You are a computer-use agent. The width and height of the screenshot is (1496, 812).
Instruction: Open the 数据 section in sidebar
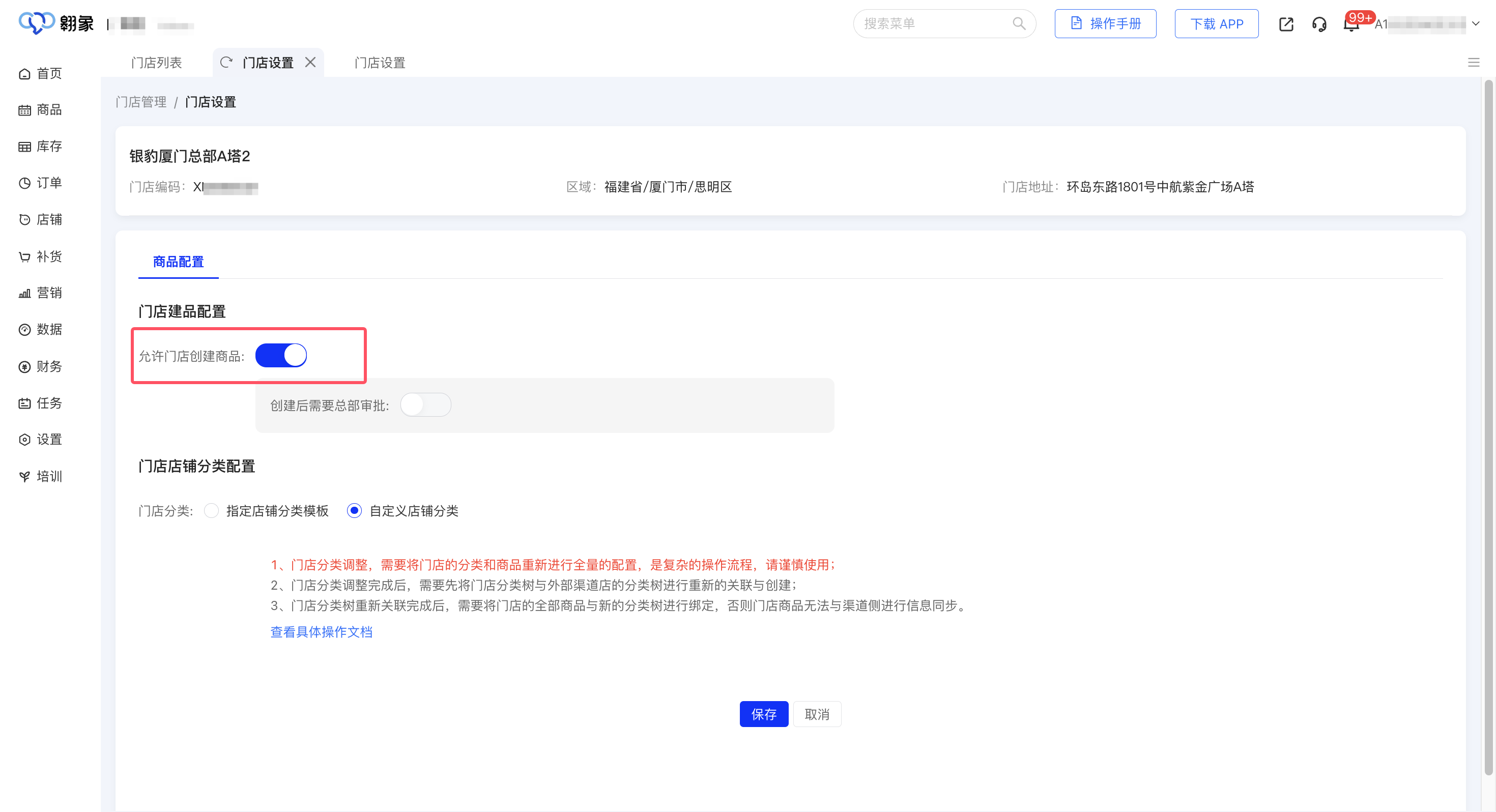(41, 329)
